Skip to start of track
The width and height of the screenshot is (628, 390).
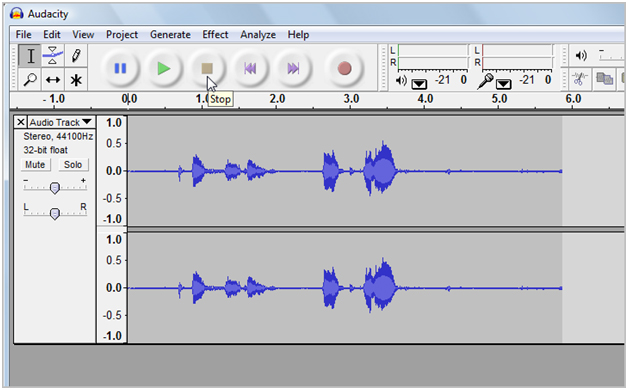click(250, 68)
